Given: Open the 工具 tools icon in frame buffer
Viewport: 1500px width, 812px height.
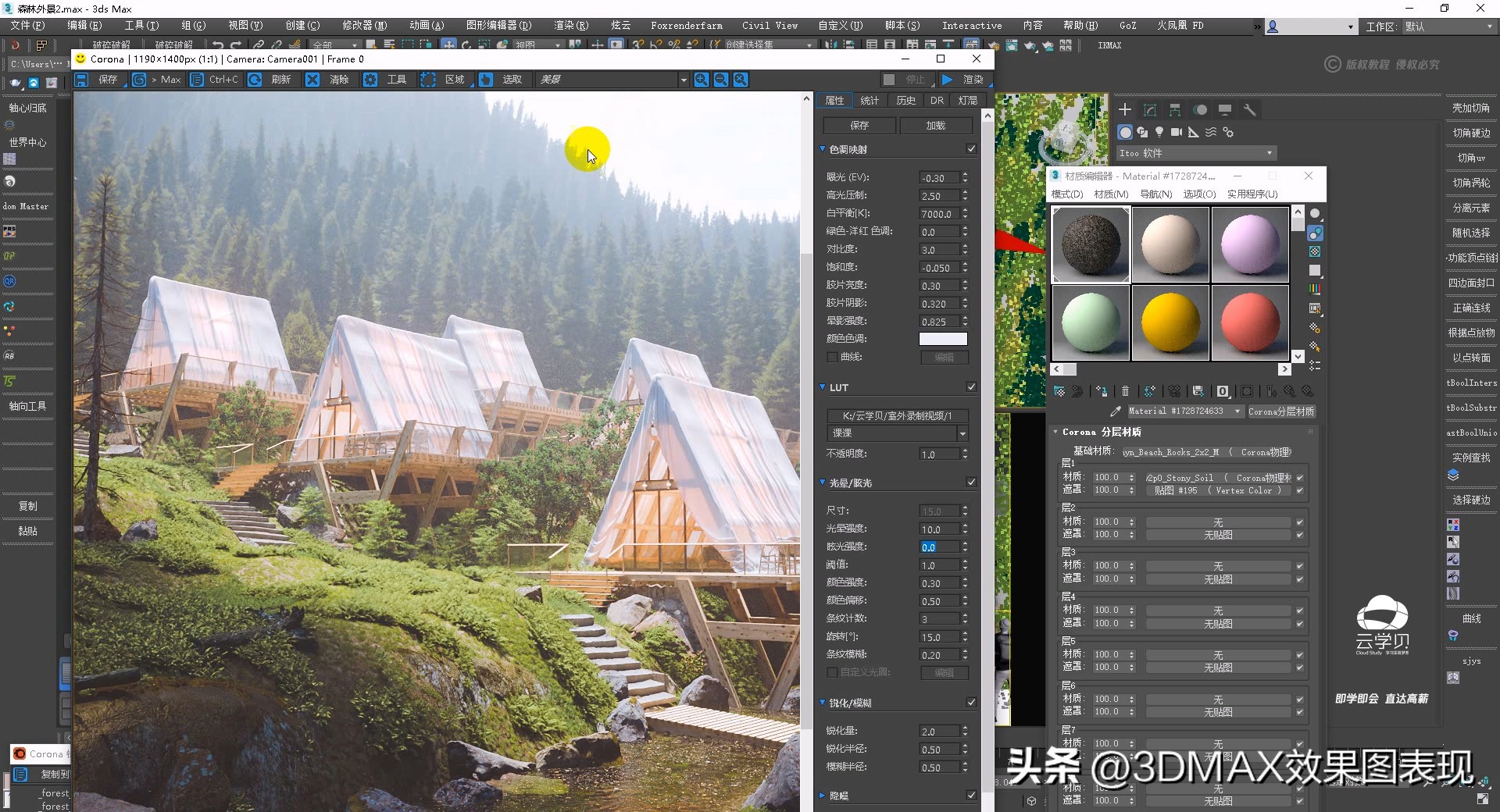Looking at the screenshot, I should click(x=370, y=80).
